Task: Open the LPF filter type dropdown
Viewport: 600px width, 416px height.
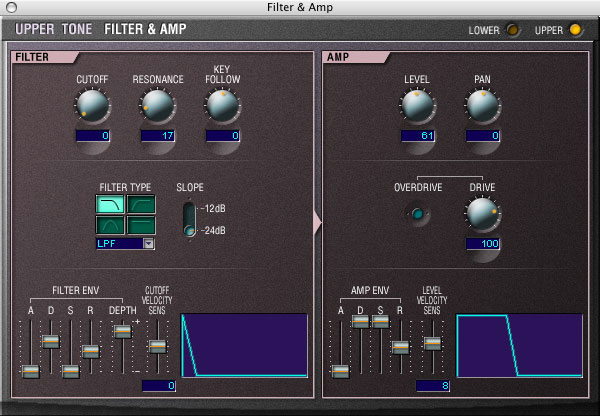Action: click(149, 243)
